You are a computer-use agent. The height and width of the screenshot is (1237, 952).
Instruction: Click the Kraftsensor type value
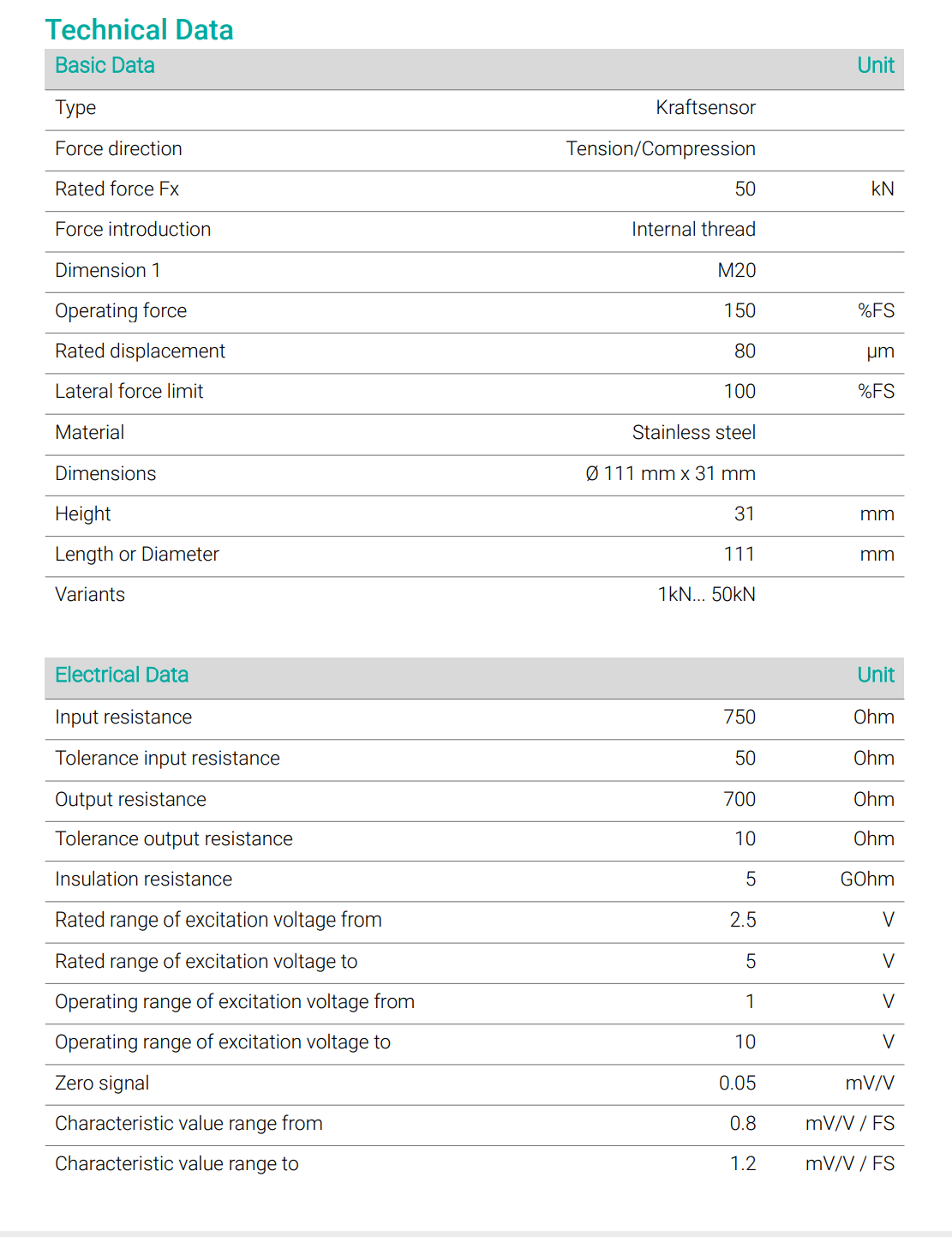click(705, 108)
